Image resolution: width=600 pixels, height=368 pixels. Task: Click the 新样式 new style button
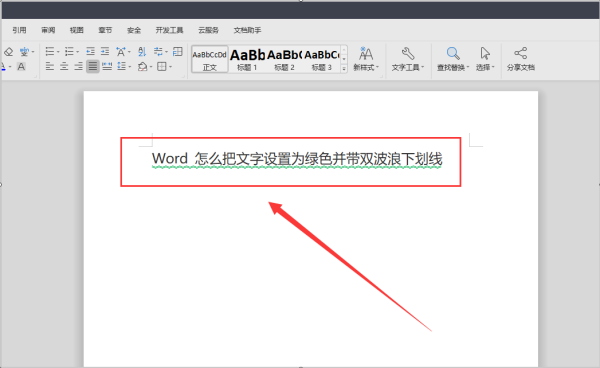pos(366,59)
